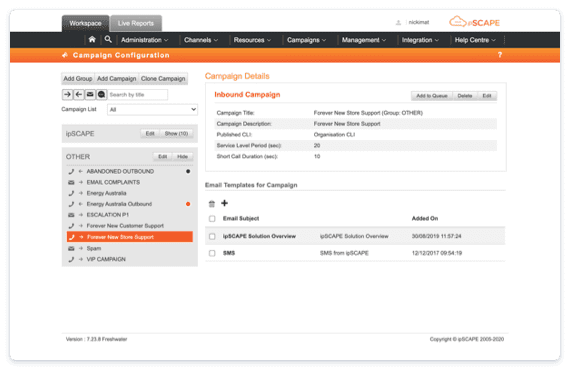Expand the Campaigns menu
This screenshot has width=570, height=370.
click(306, 40)
